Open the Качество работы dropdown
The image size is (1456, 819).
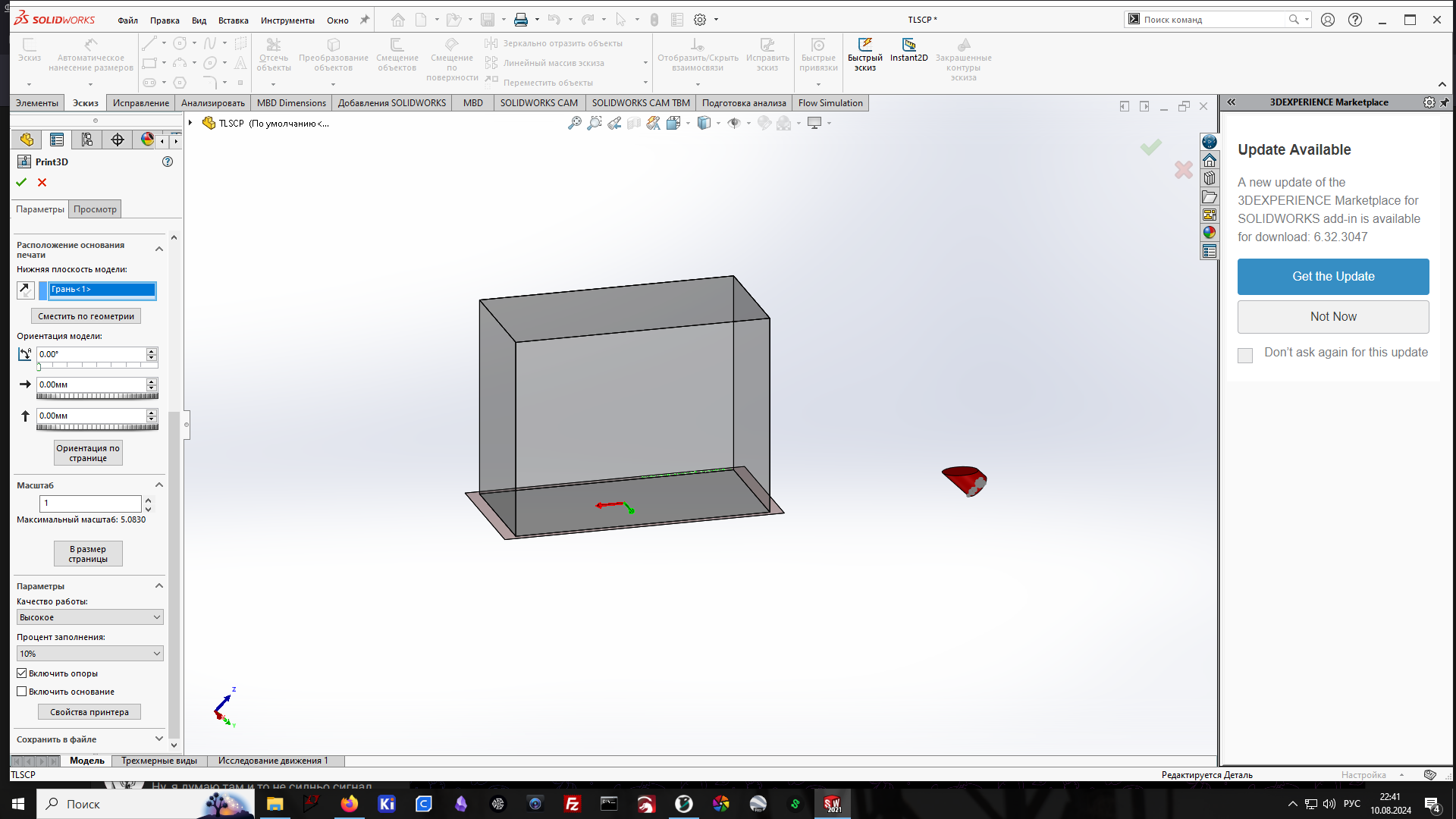[x=89, y=617]
